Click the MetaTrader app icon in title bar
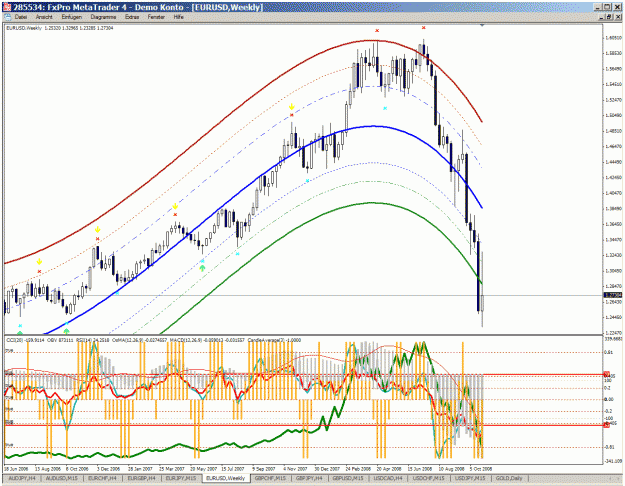This screenshot has width=625, height=486. 7,7
